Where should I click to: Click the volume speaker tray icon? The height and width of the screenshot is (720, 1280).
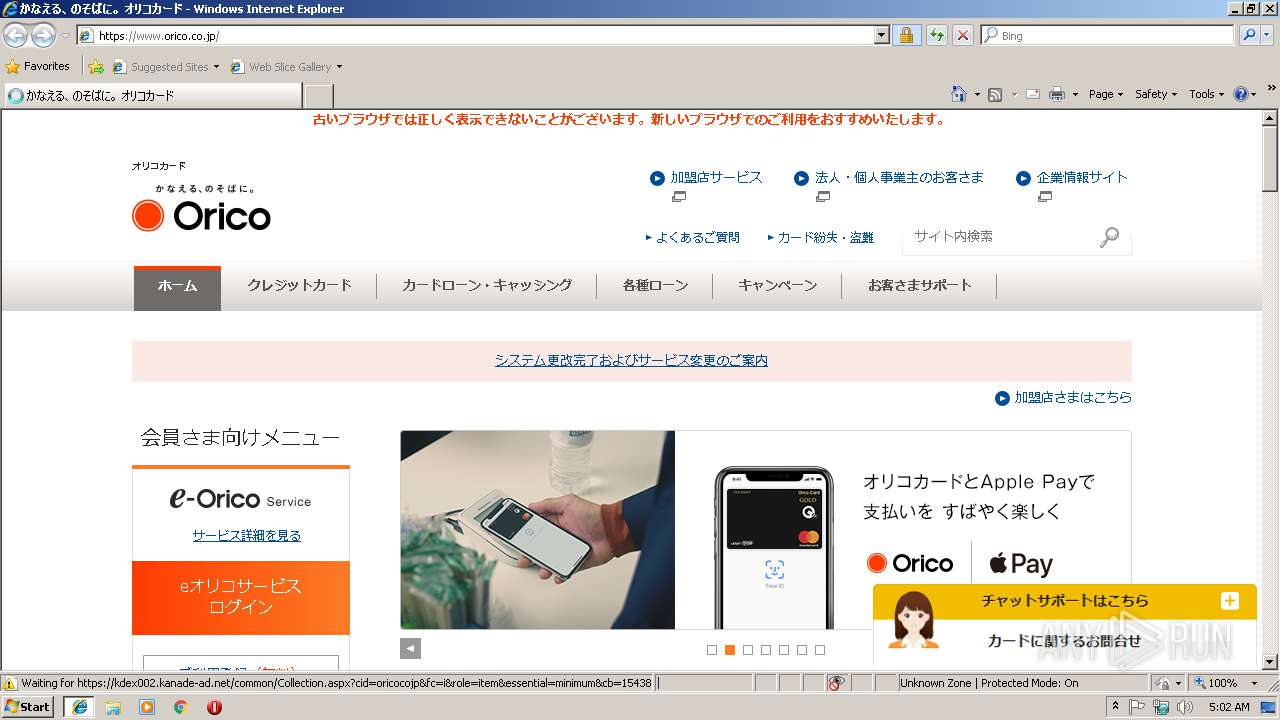click(x=1184, y=707)
